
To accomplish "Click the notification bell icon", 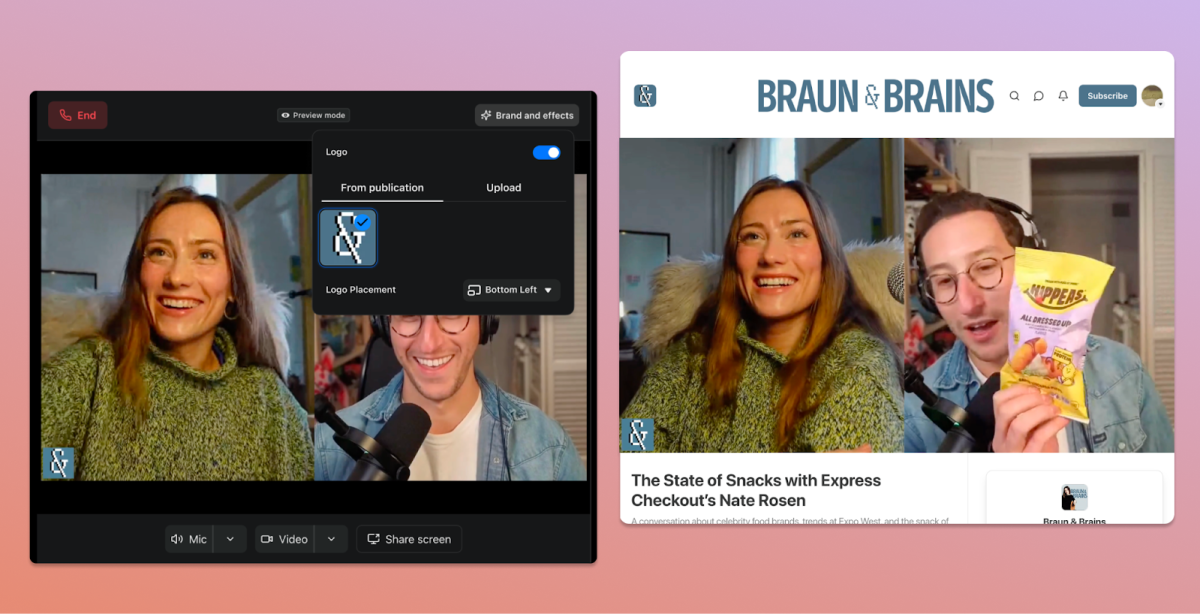I will click(1062, 96).
